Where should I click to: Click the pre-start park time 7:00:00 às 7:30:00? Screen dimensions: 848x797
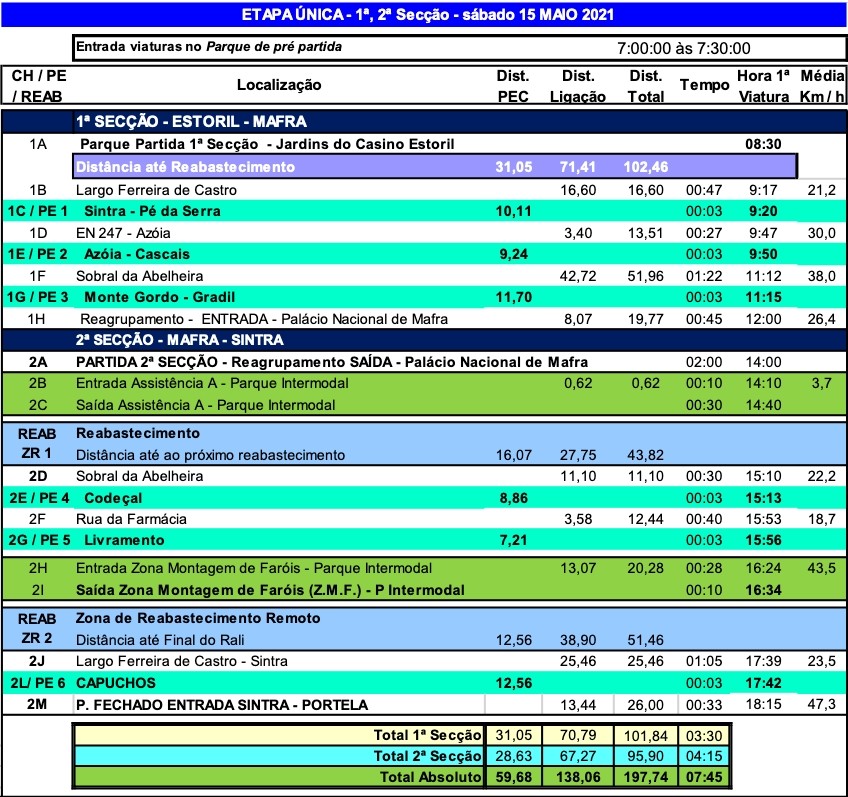click(684, 48)
